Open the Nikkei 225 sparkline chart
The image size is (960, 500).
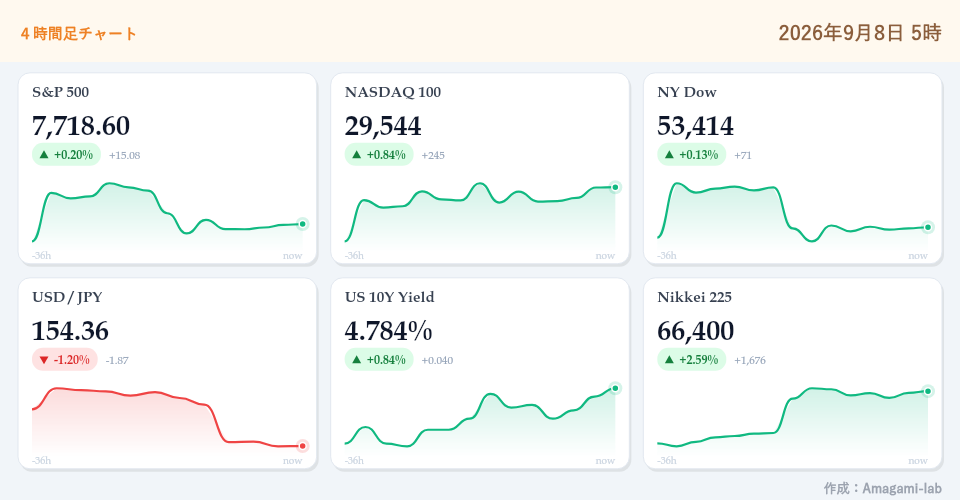[x=793, y=420]
